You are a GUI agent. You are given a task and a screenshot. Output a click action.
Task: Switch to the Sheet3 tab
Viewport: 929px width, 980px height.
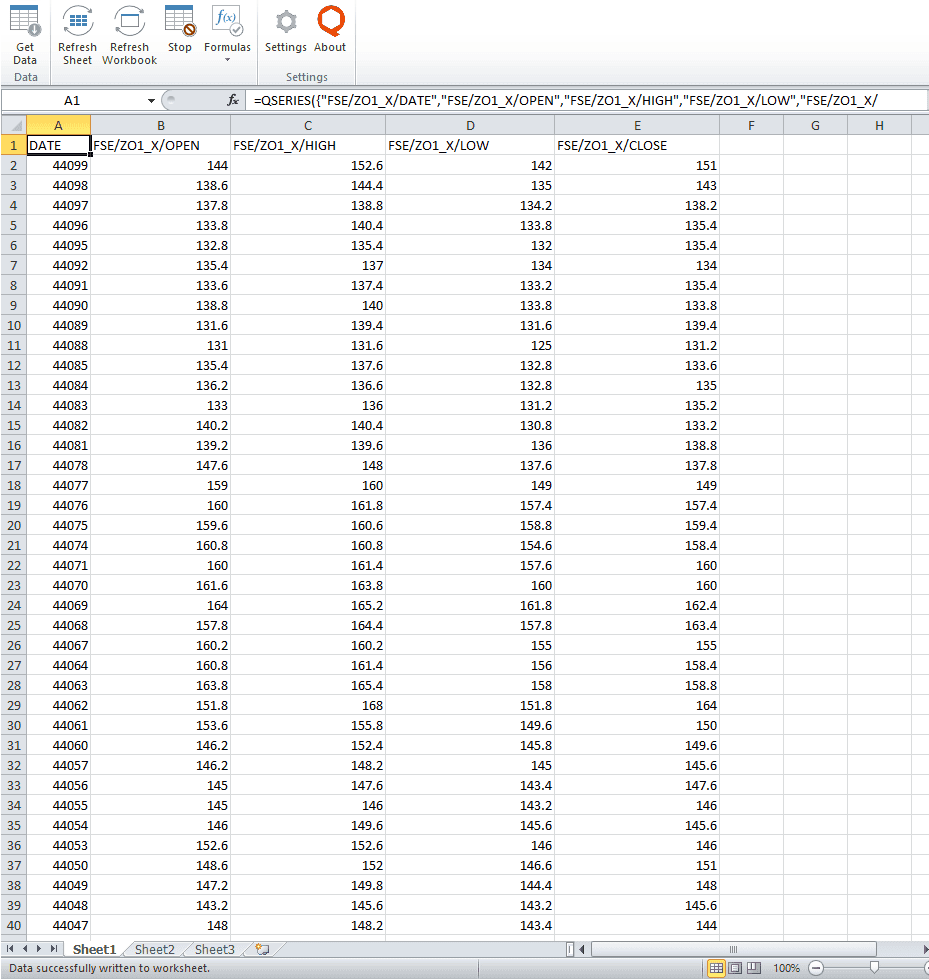click(213, 948)
